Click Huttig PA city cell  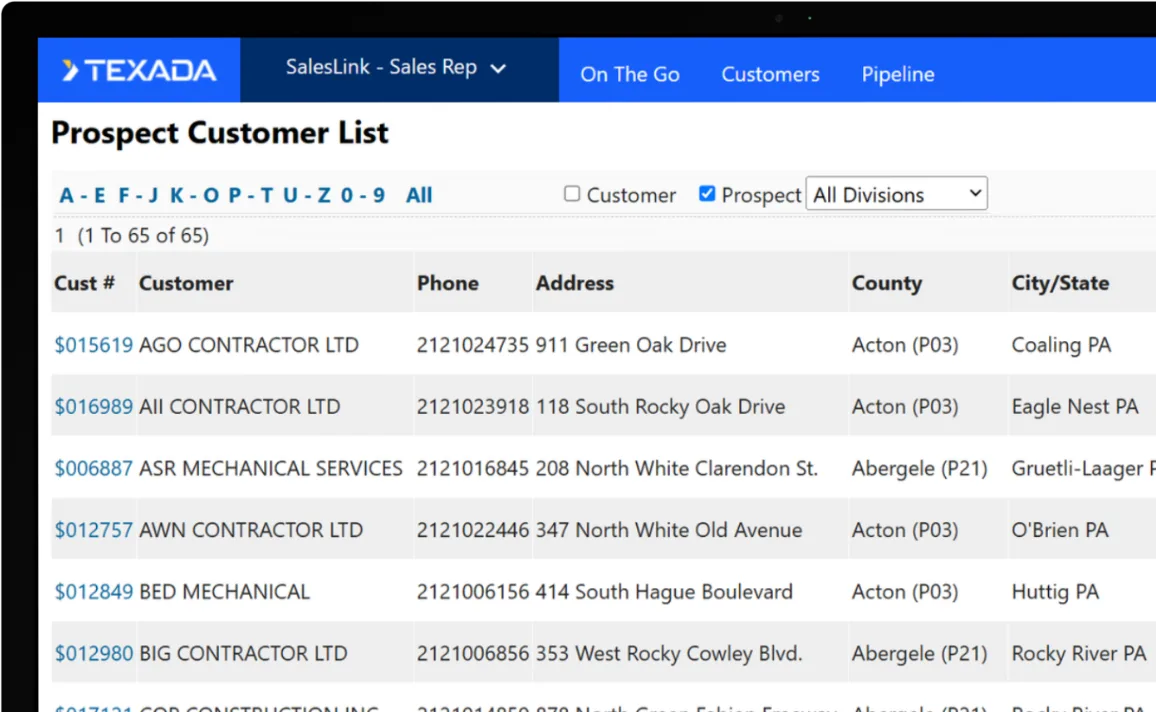point(1055,592)
